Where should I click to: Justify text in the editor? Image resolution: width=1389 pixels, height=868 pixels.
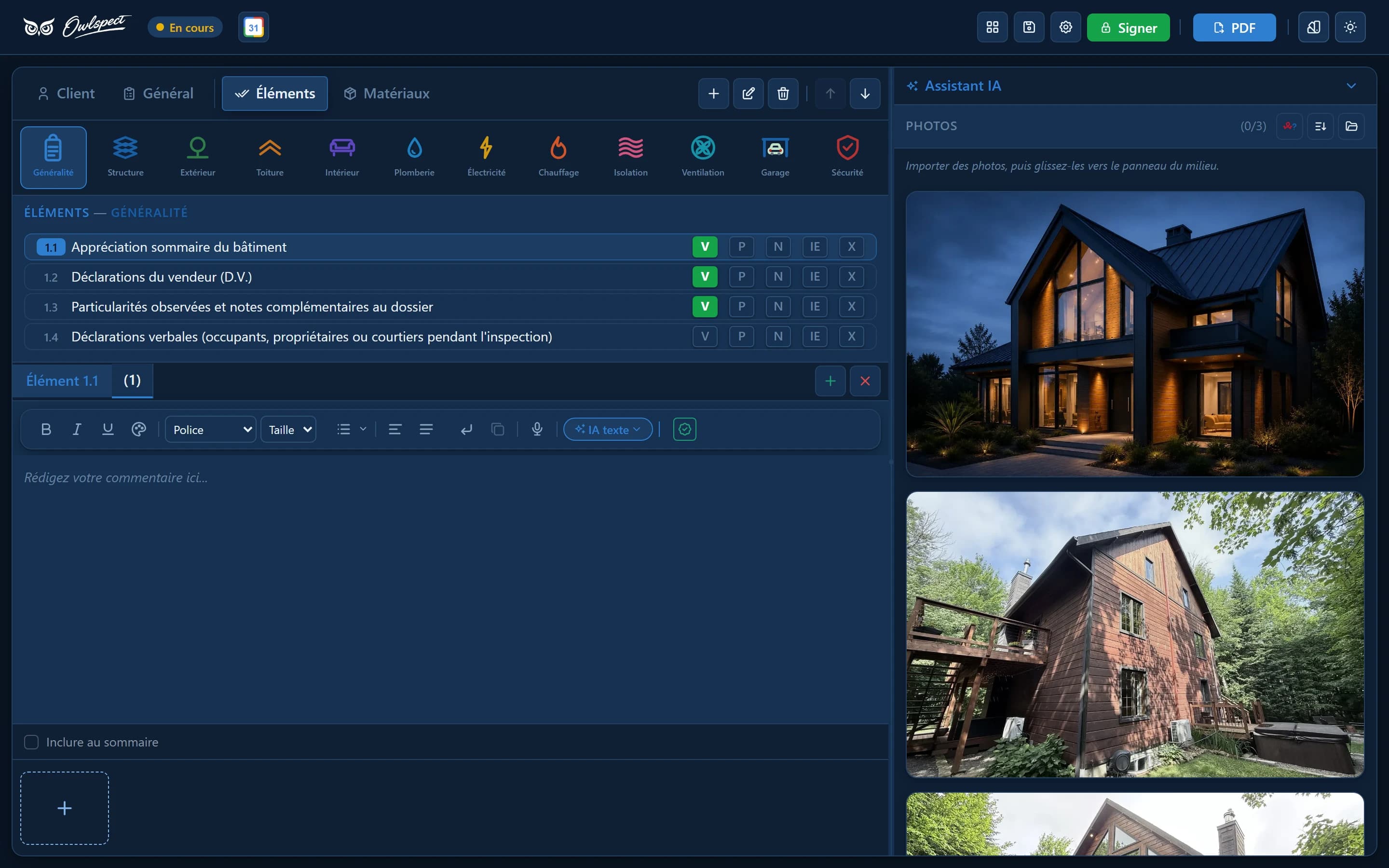coord(426,429)
